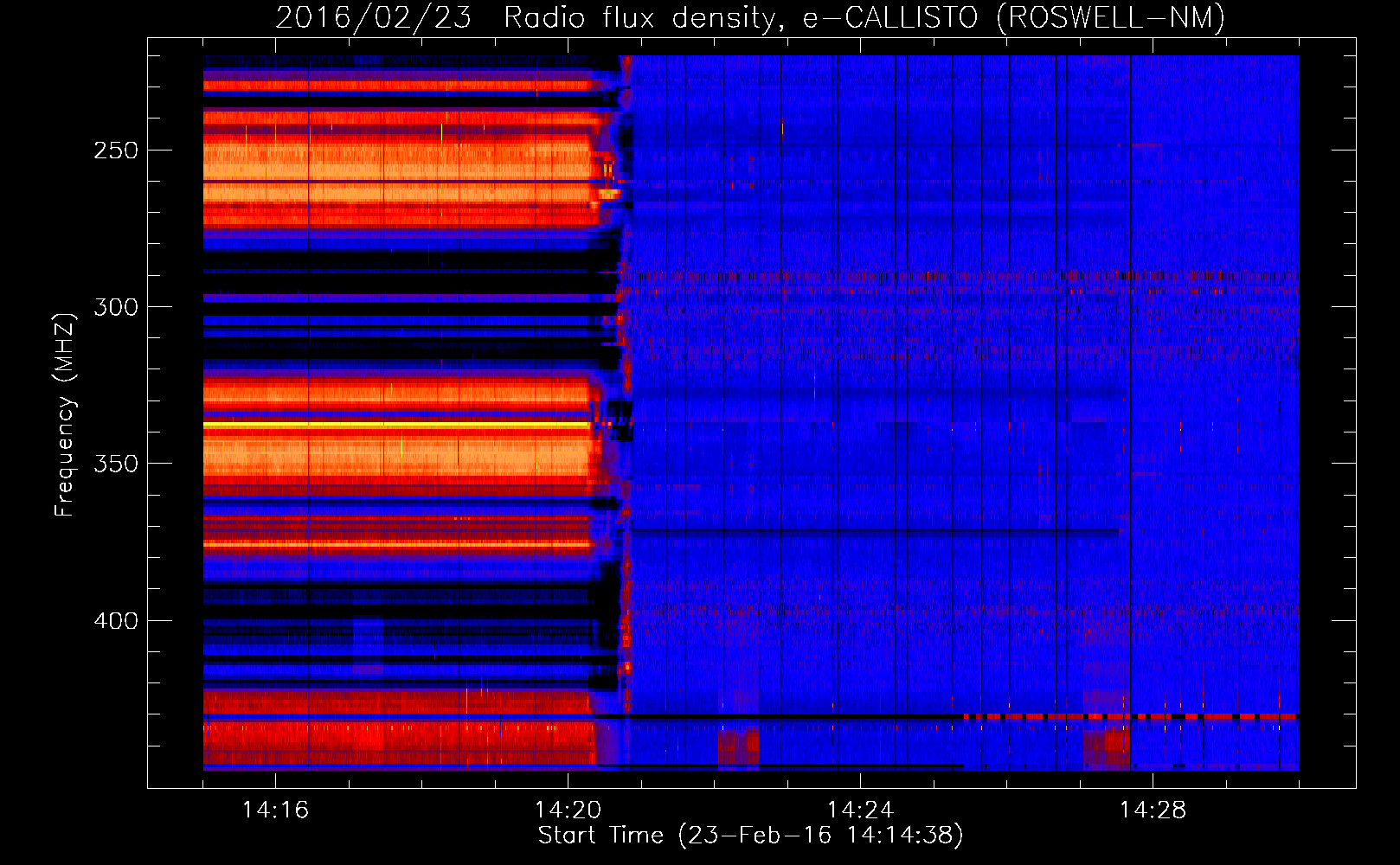The height and width of the screenshot is (865, 1400).
Task: Click the 'e-CALLISTO (ROSWELL-NM)' station label
Action: coord(1014,18)
